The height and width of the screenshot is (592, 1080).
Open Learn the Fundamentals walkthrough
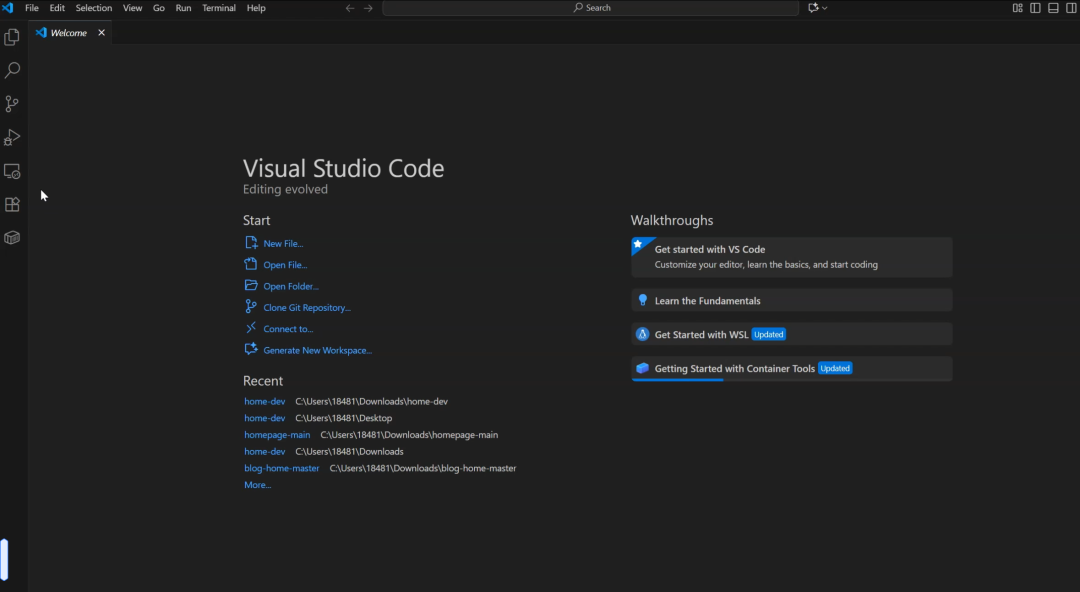pos(791,300)
